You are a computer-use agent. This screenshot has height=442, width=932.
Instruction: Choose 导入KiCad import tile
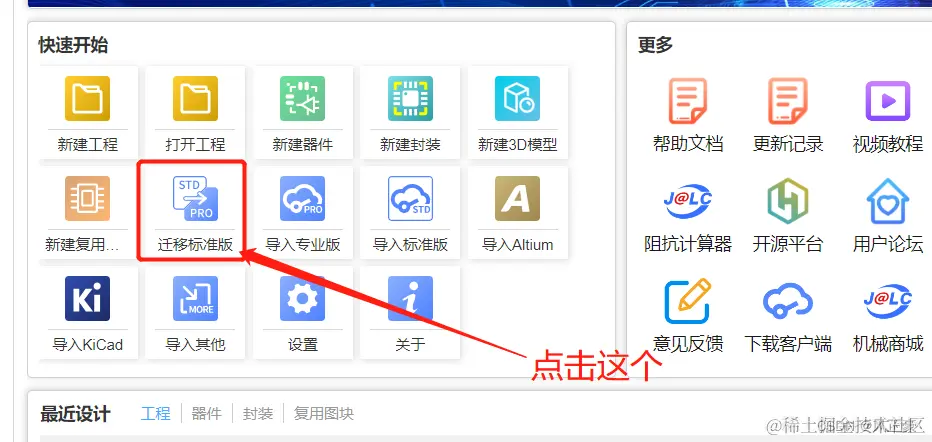pos(88,312)
